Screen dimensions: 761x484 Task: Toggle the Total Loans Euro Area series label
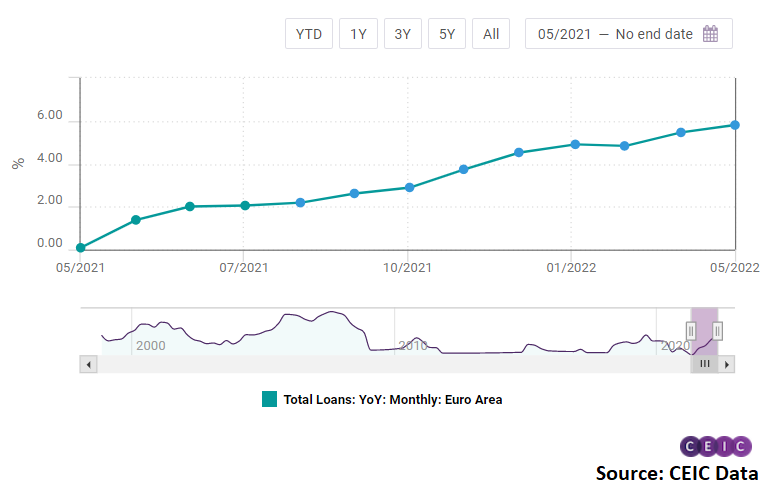click(392, 399)
